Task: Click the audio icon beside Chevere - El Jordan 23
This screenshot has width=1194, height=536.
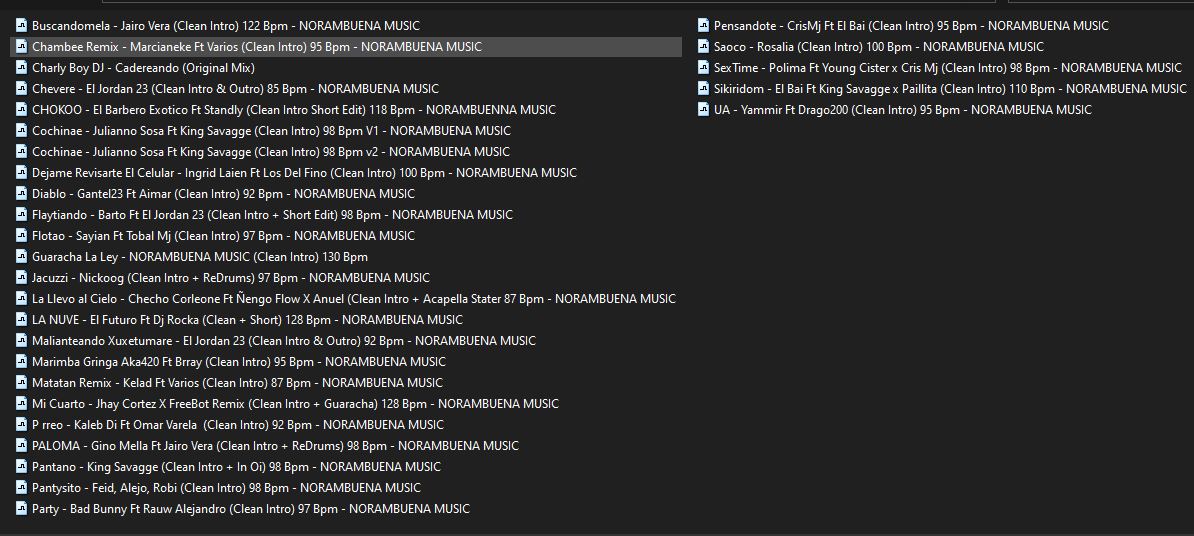Action: click(21, 89)
